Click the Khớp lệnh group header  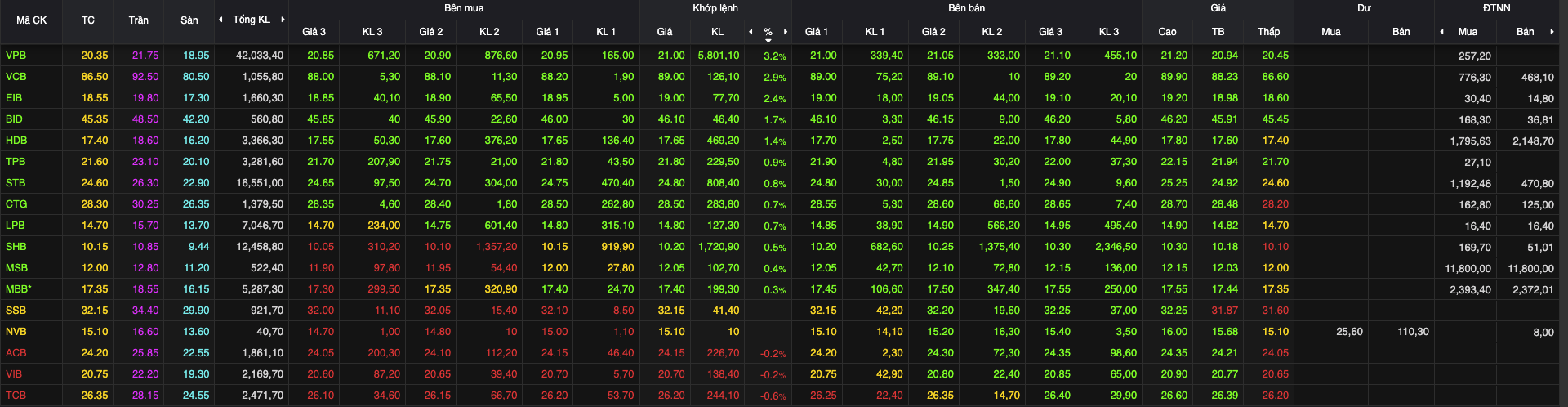(x=715, y=8)
